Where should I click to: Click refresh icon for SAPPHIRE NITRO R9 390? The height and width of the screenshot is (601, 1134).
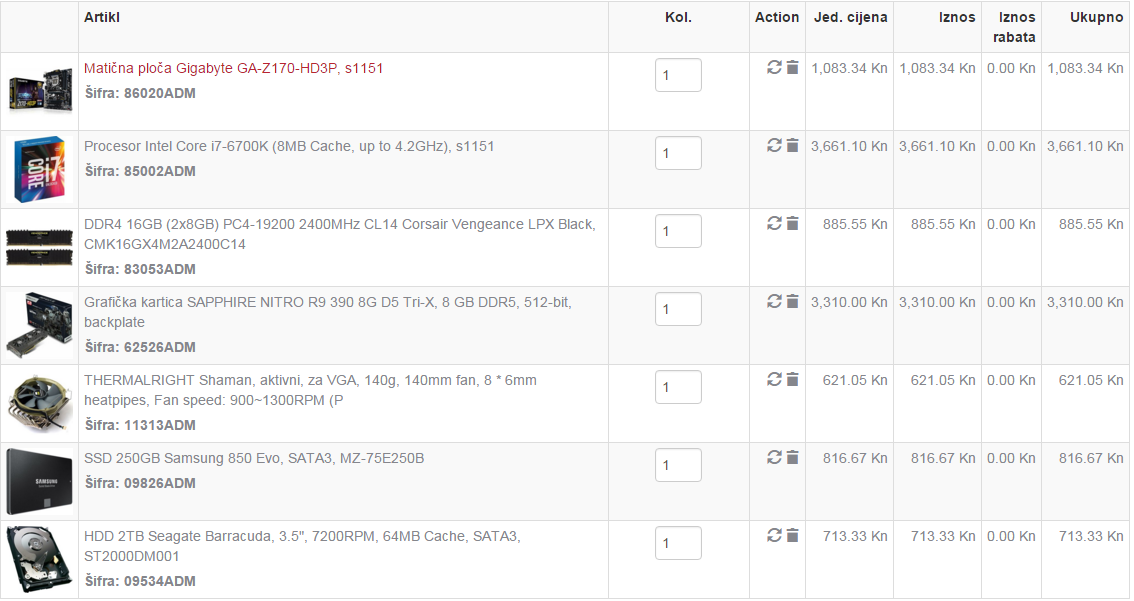pos(774,301)
